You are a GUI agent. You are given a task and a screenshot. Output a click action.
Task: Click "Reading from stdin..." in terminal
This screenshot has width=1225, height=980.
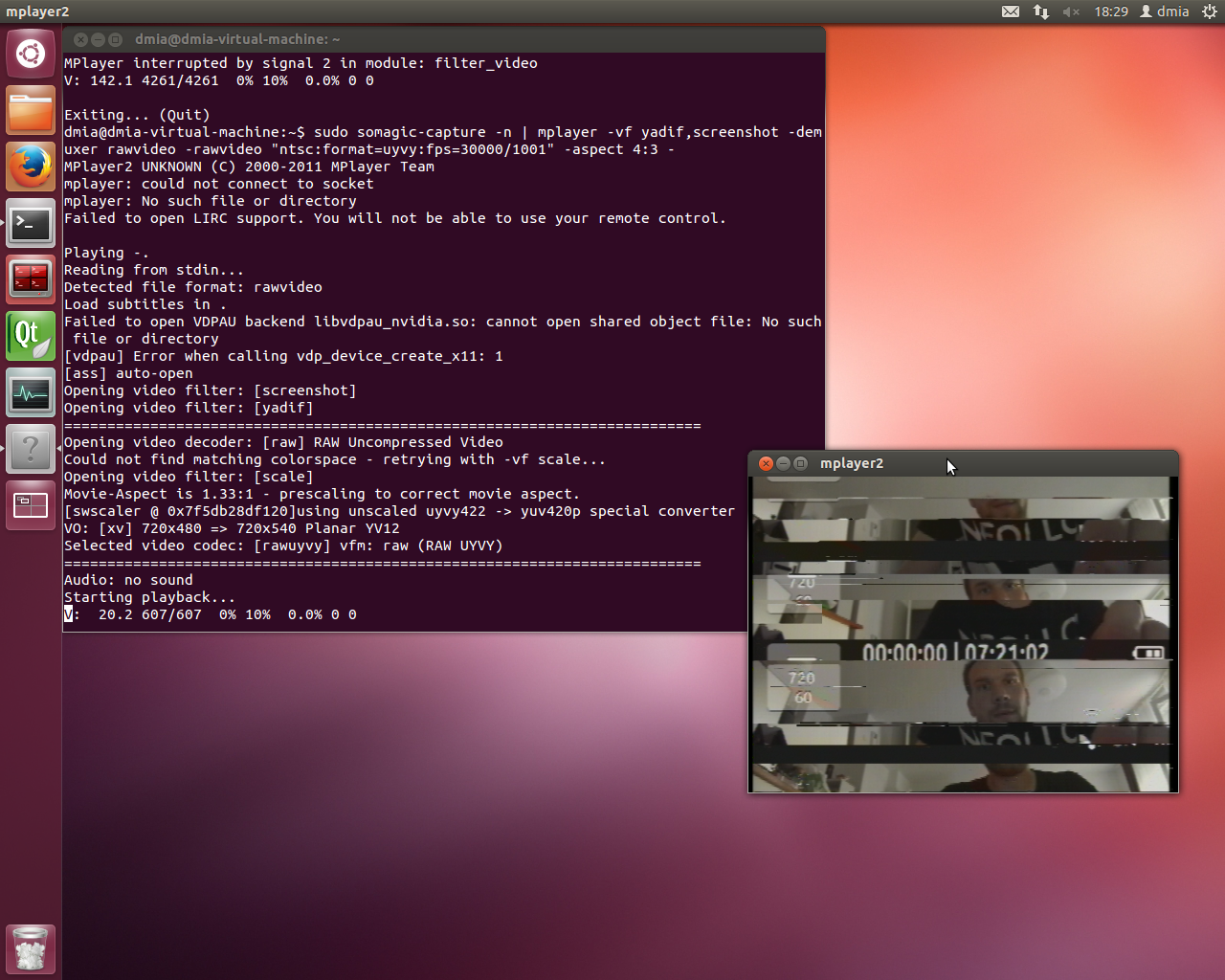[x=154, y=270]
